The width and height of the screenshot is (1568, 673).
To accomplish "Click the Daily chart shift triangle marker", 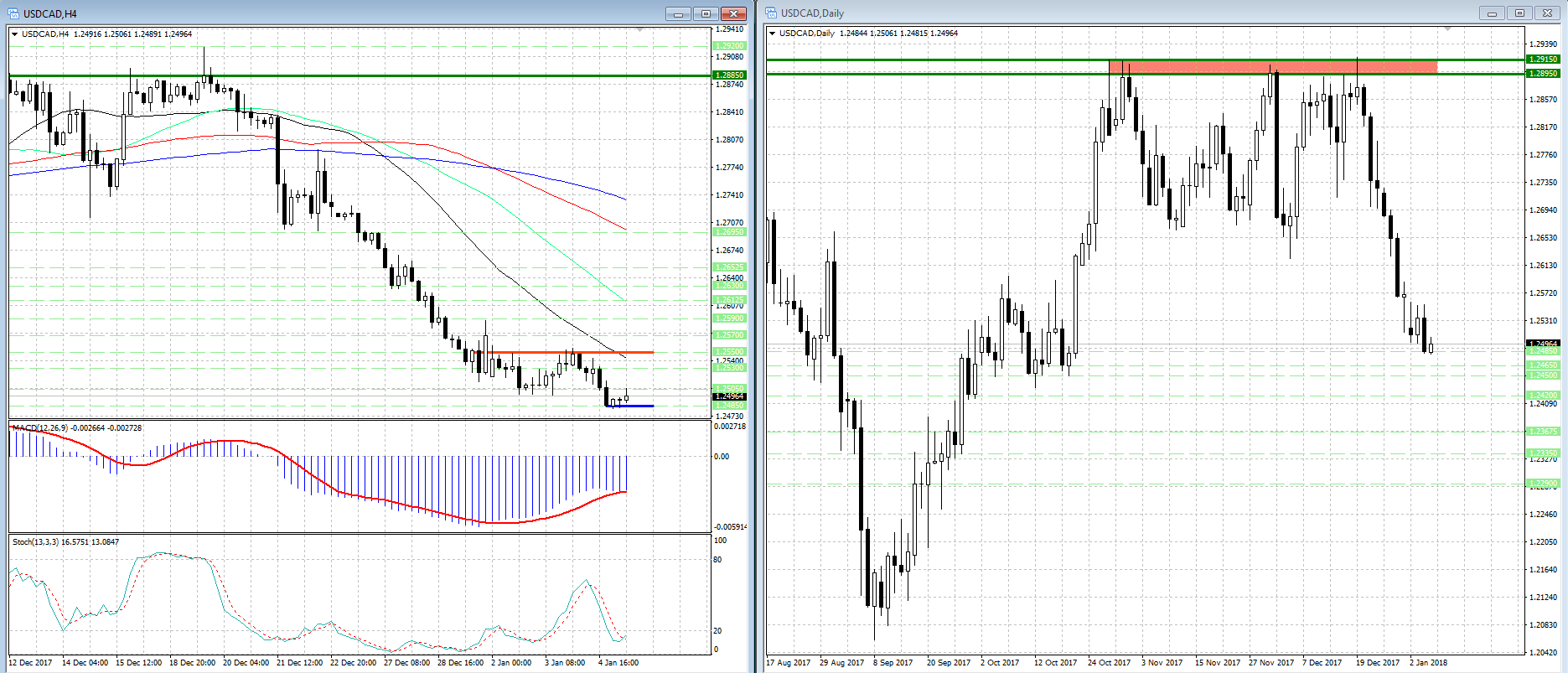I will [1447, 30].
